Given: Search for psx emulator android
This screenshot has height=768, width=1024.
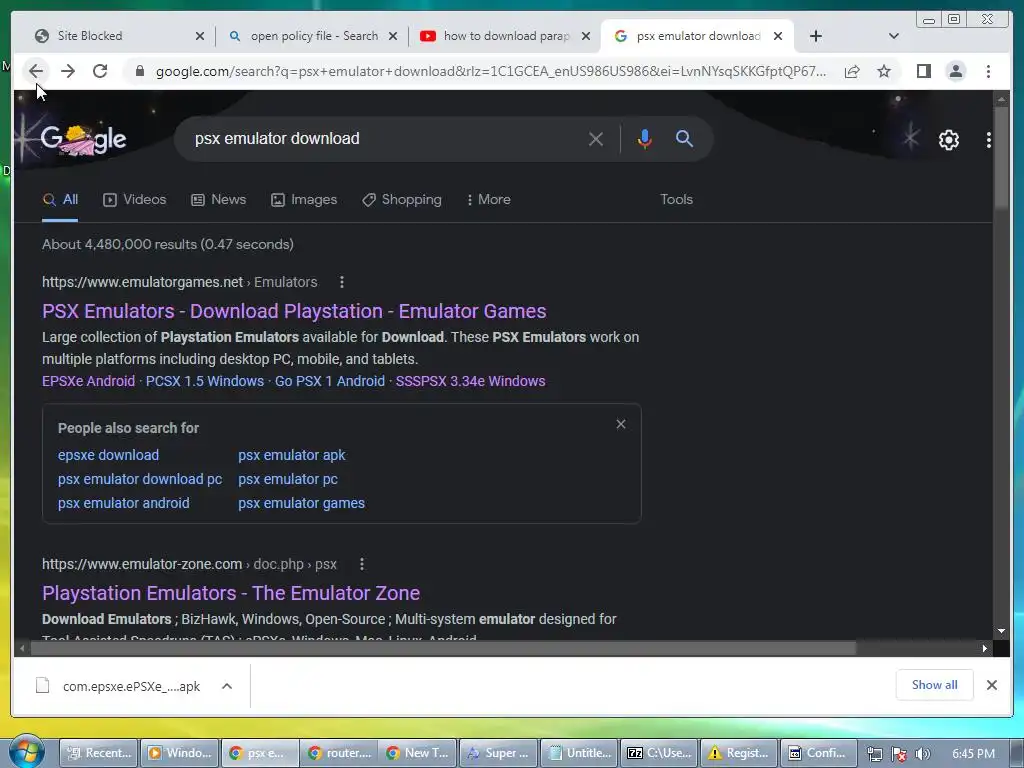Looking at the screenshot, I should 123,504.
